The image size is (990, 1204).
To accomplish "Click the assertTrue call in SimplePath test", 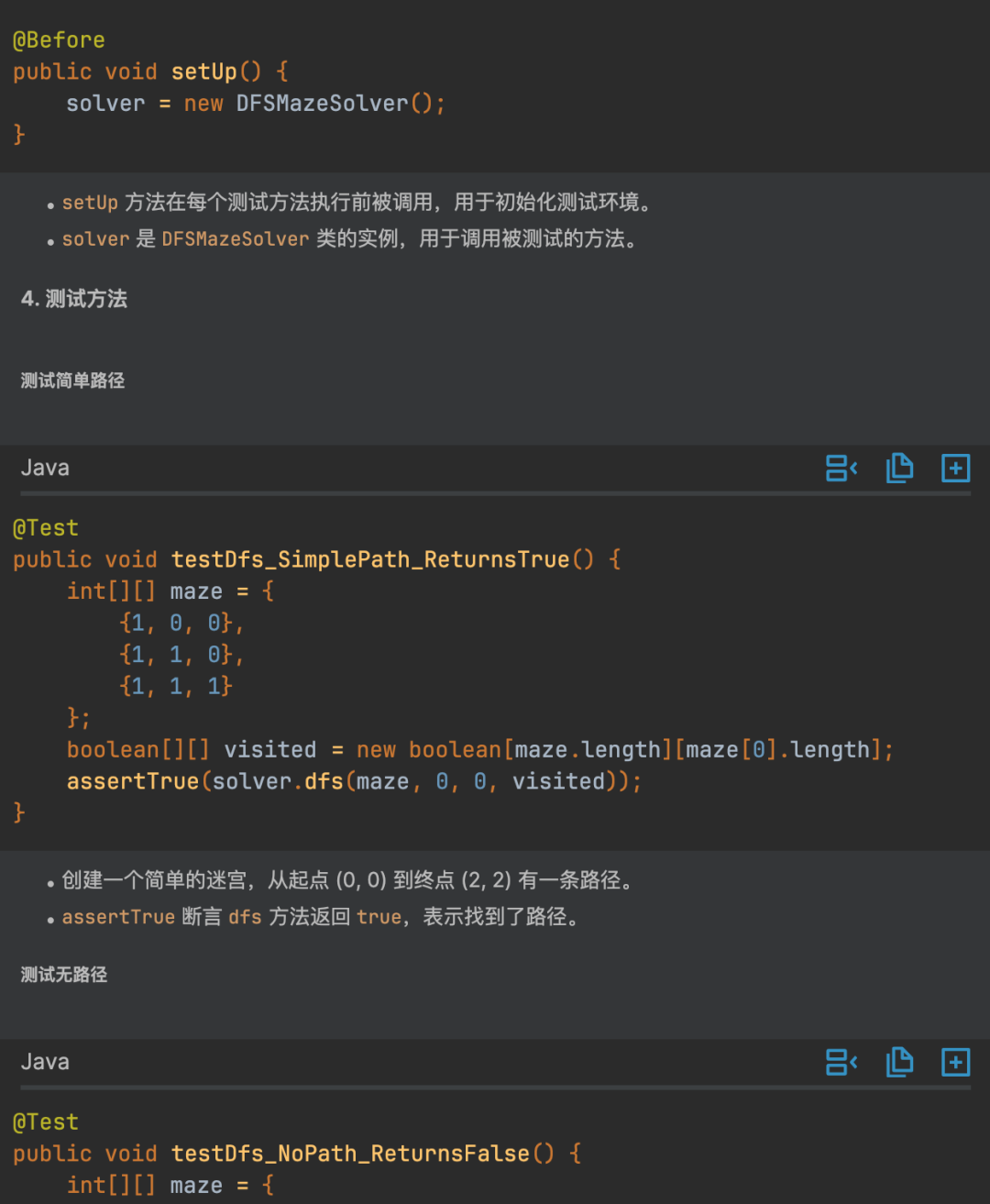I will (x=354, y=781).
